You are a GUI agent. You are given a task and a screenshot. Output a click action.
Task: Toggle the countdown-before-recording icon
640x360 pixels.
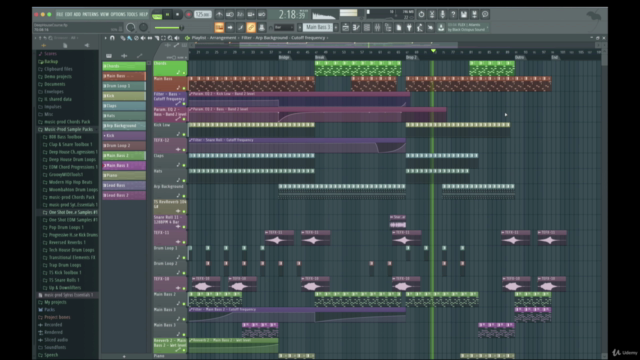pyautogui.click(x=240, y=14)
